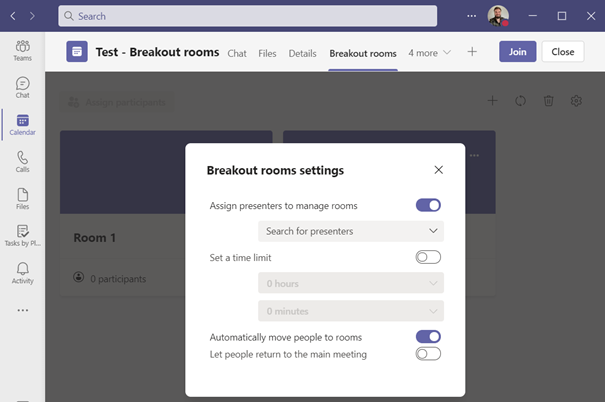Switch to the Files tab

[267, 53]
